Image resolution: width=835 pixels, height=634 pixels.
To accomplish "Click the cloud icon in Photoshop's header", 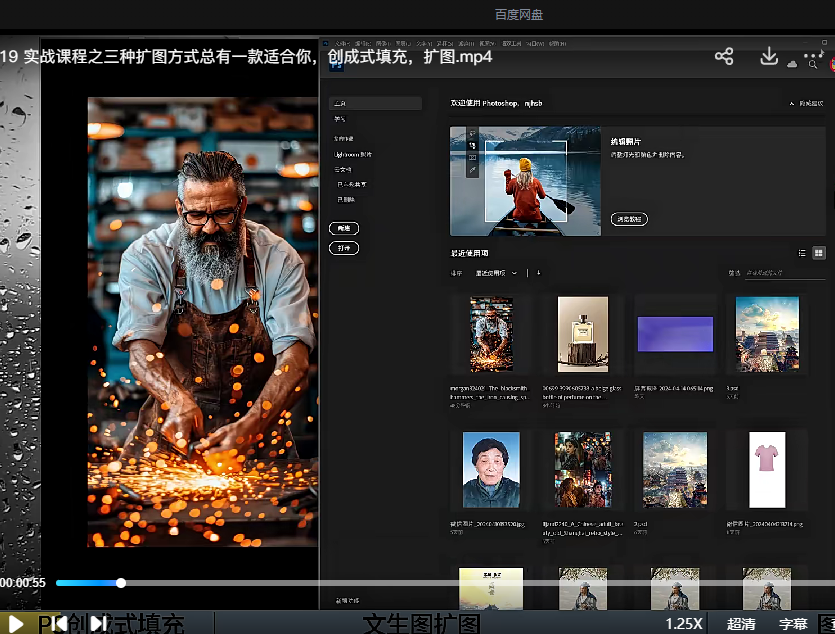I will coord(792,64).
